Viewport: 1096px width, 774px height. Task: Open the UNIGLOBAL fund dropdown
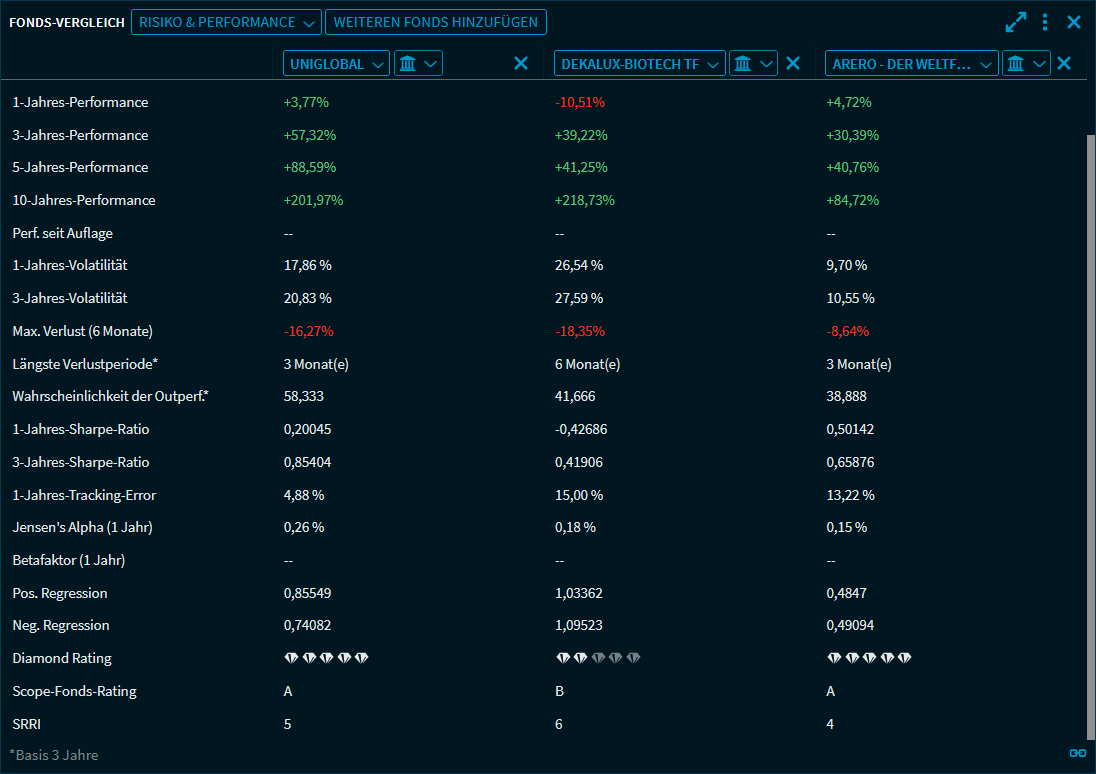point(336,64)
